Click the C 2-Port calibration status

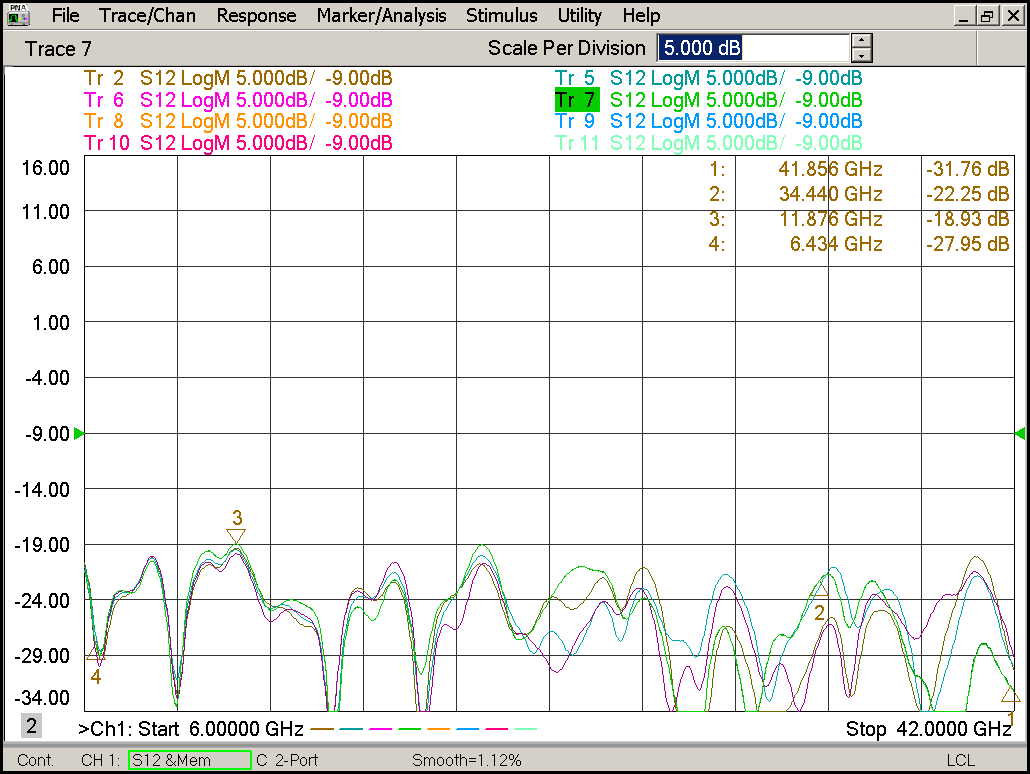coord(287,760)
